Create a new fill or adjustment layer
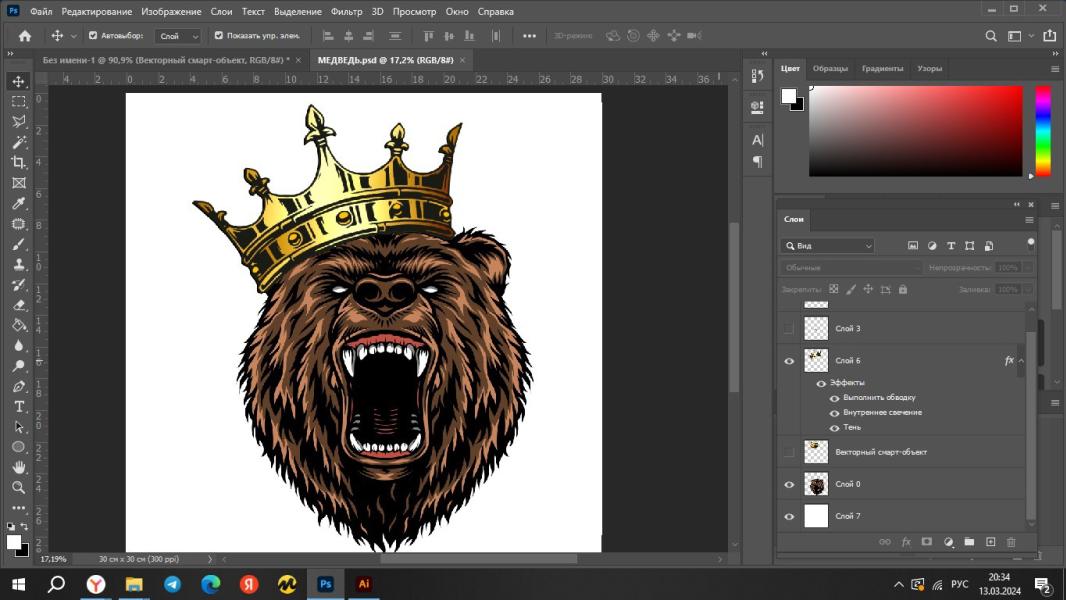1066x600 pixels. tap(948, 542)
